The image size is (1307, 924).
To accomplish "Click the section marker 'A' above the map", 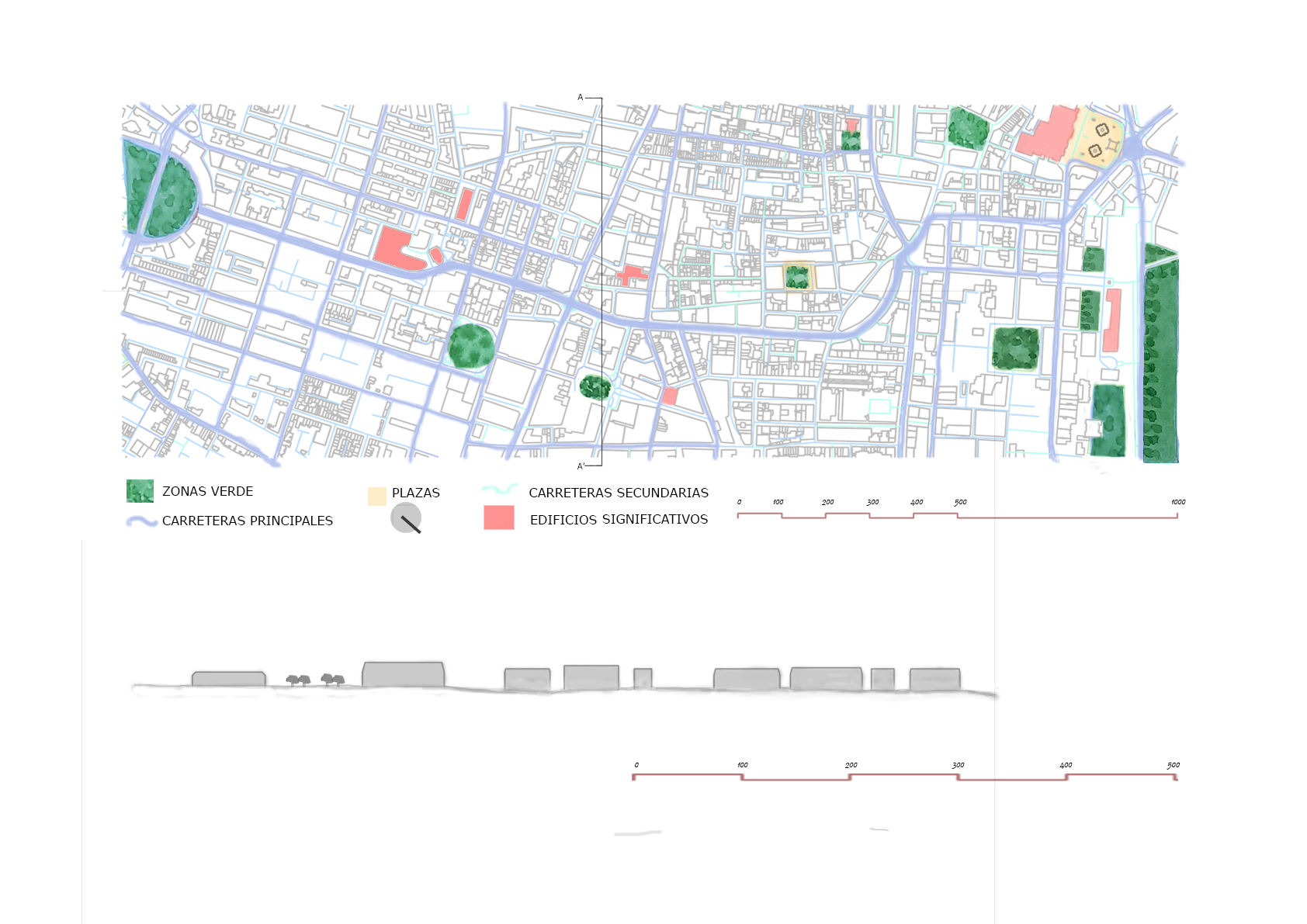I will click(x=580, y=98).
